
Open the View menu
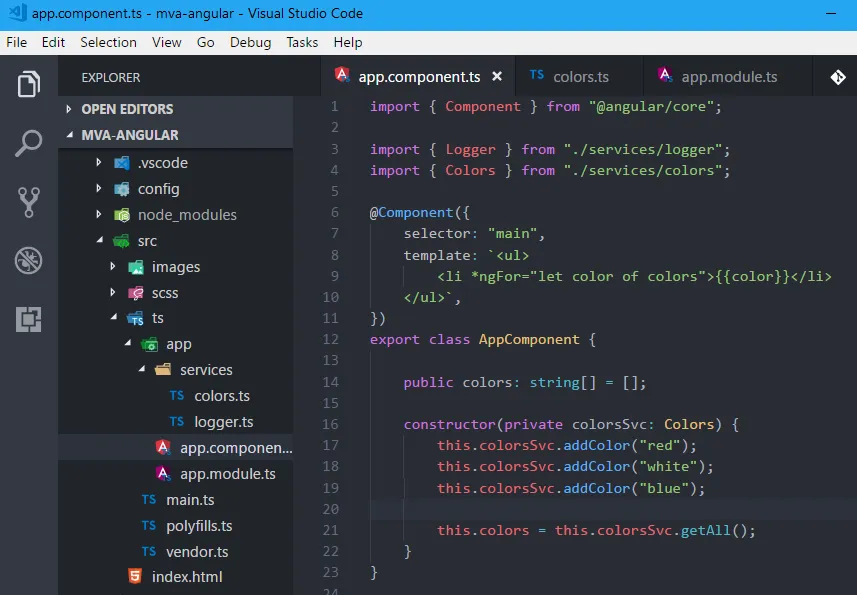click(167, 43)
